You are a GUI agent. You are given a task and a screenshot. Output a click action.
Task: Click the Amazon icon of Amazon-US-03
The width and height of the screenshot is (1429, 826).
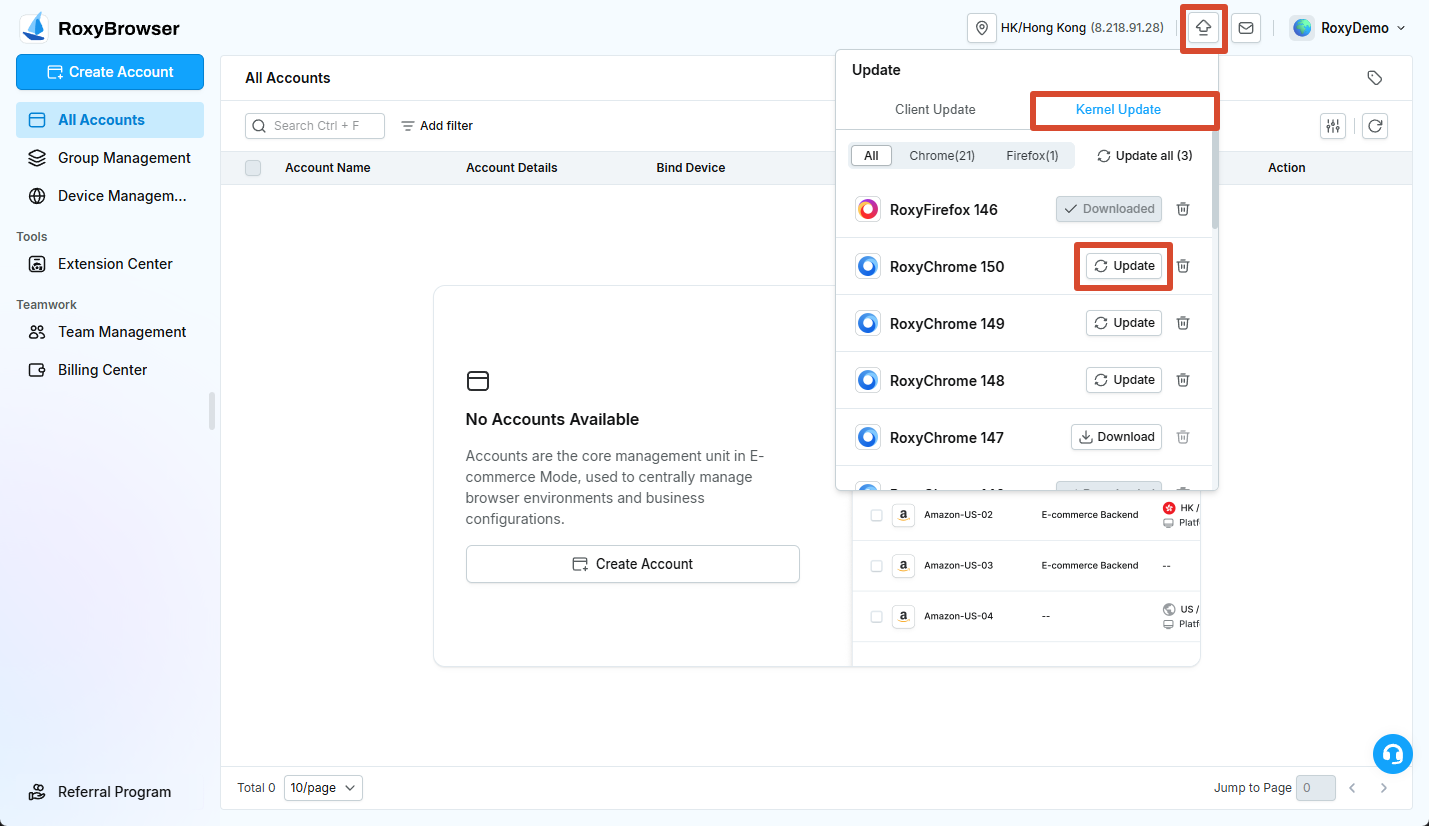903,565
